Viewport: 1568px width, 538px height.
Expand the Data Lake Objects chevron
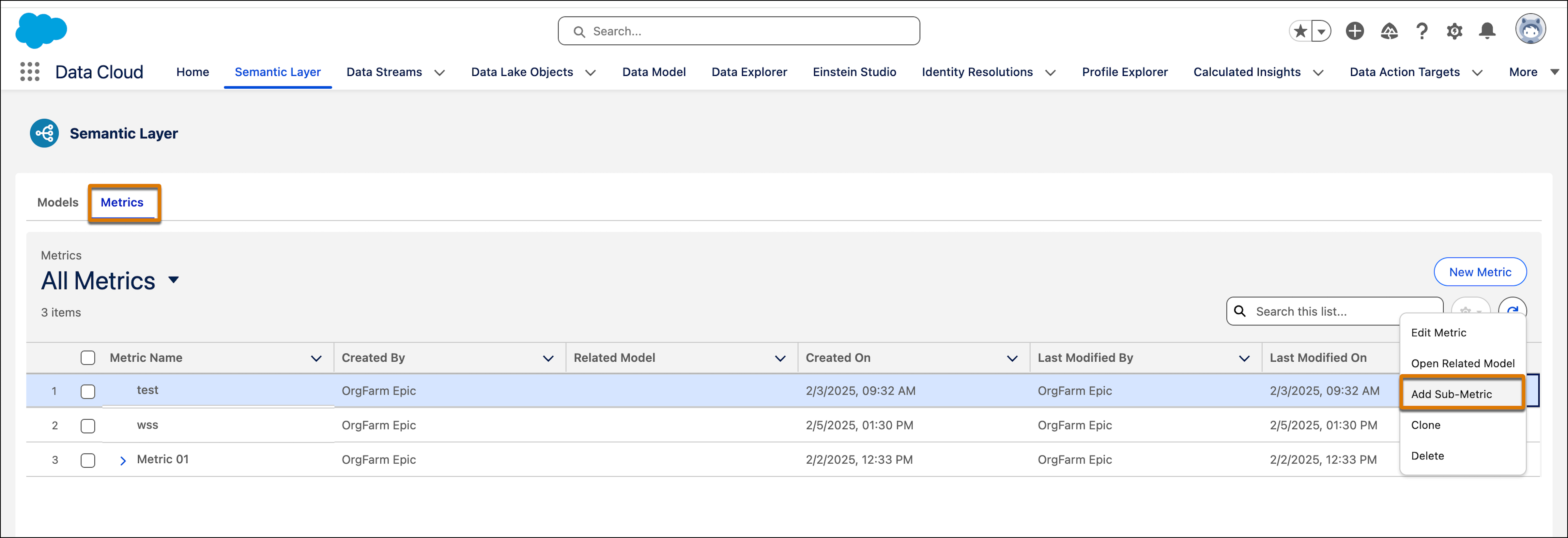(x=591, y=72)
